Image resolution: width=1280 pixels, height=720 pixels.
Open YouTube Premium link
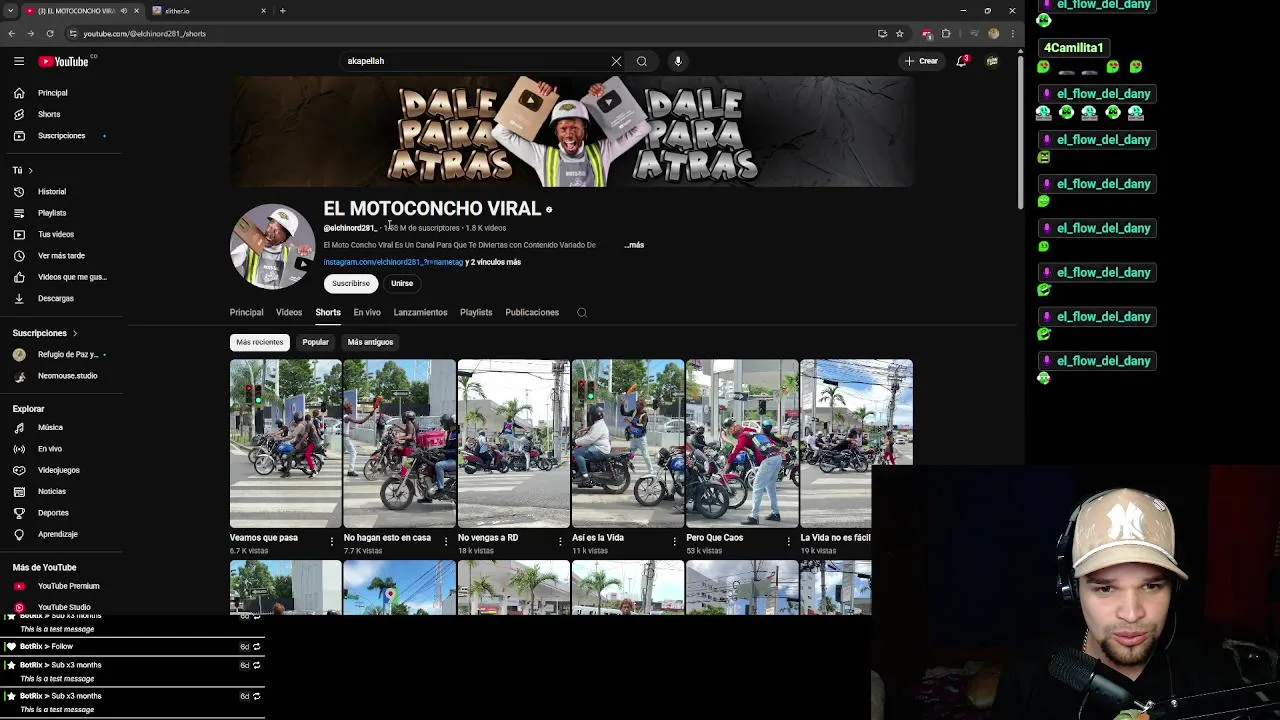click(68, 586)
